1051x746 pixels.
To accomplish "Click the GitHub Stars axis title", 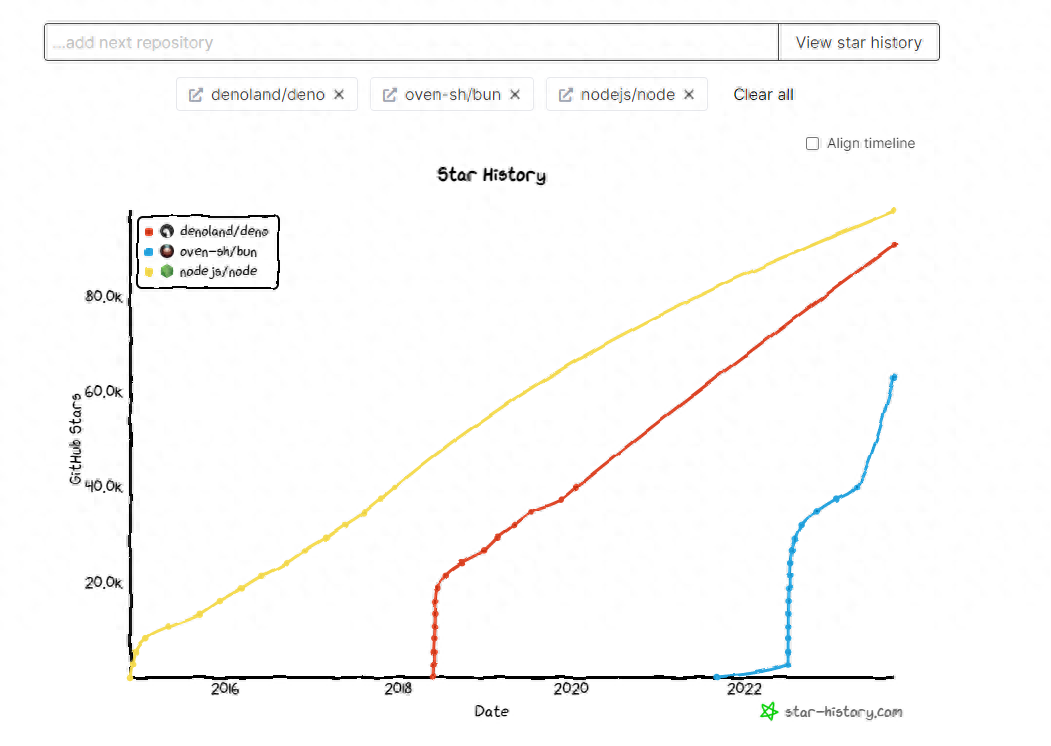I will click(76, 439).
